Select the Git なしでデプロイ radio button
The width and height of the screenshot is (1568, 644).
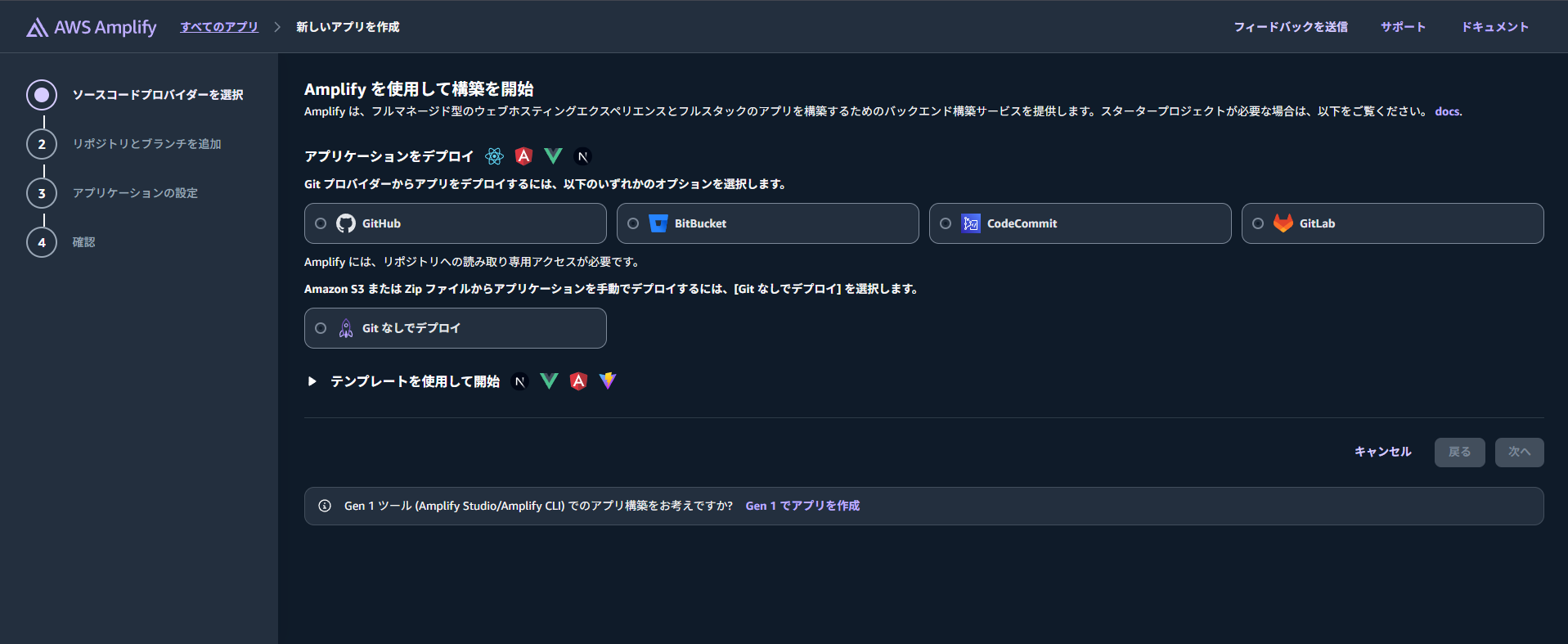(321, 328)
